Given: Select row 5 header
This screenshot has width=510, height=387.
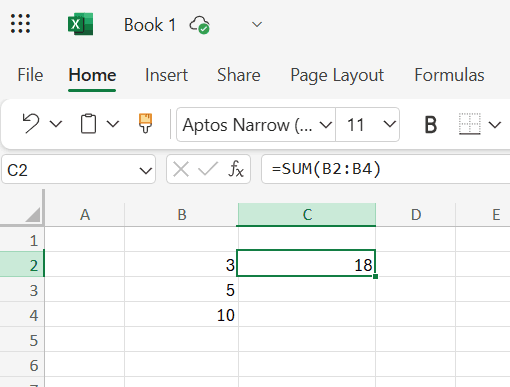Looking at the screenshot, I should click(x=22, y=340).
